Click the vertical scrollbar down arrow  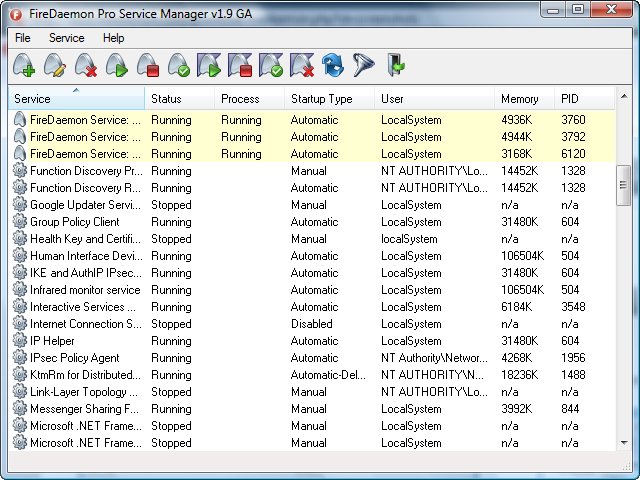623,443
